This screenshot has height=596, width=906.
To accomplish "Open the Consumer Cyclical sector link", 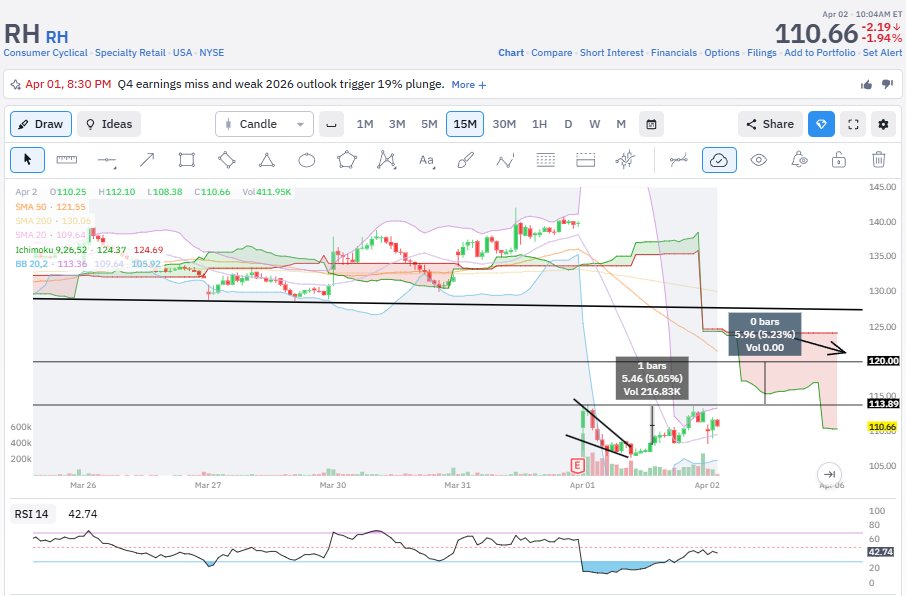I will (46, 53).
